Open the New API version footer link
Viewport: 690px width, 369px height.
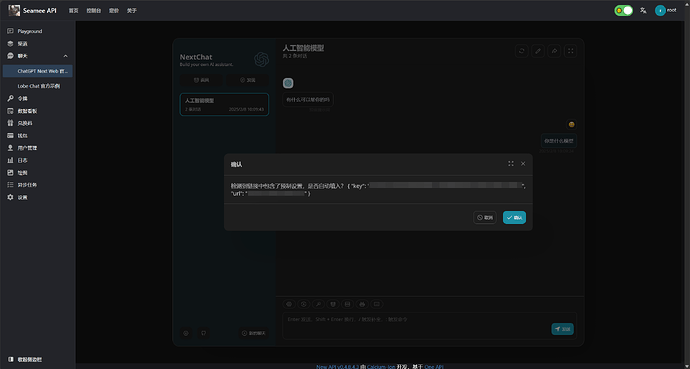tap(338, 366)
